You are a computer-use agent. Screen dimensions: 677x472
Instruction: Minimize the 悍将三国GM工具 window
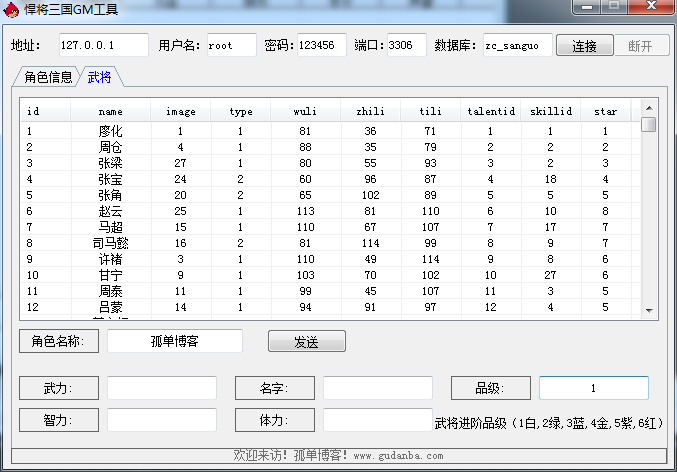pyautogui.click(x=587, y=6)
